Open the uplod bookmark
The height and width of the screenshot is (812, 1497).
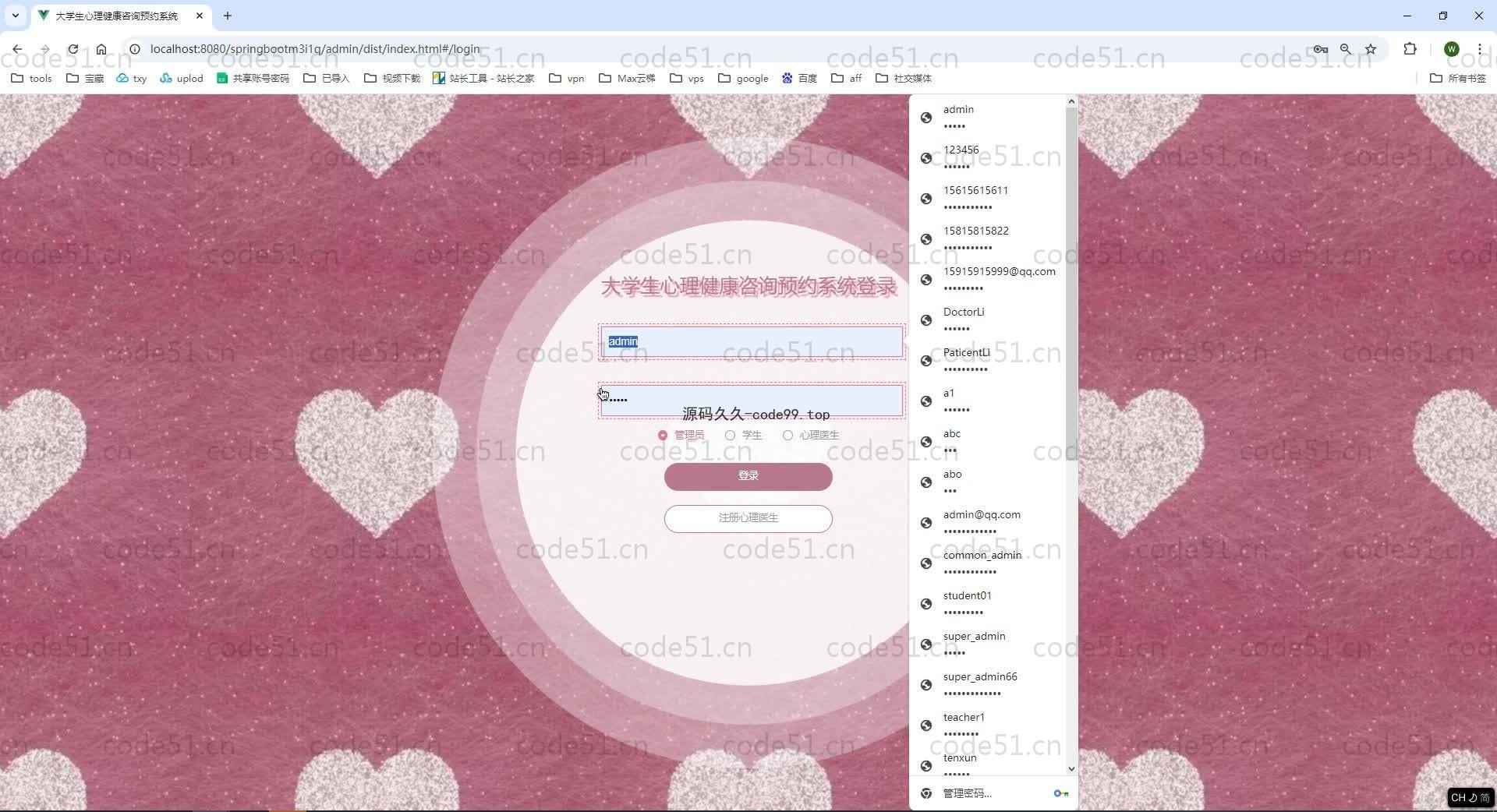tap(182, 78)
